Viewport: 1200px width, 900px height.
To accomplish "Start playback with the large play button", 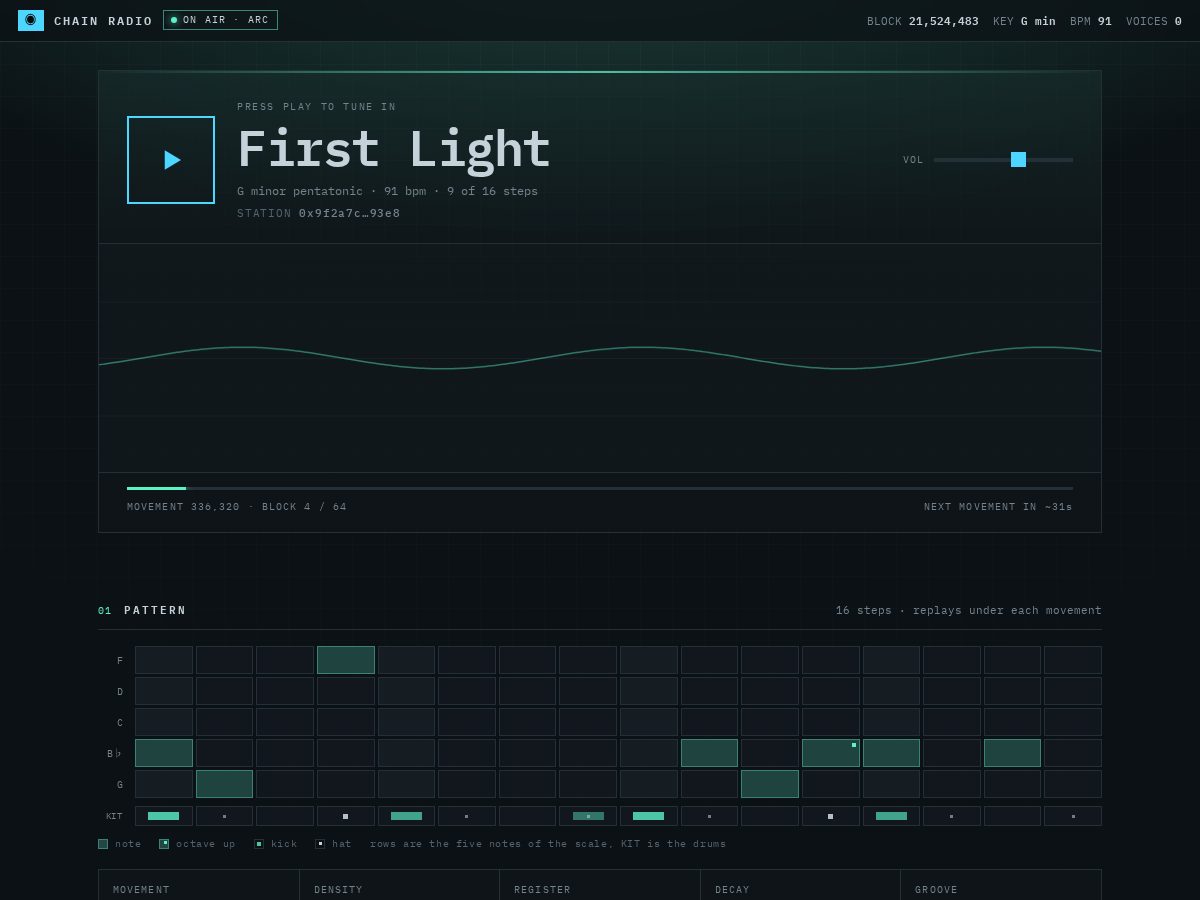I will (171, 160).
